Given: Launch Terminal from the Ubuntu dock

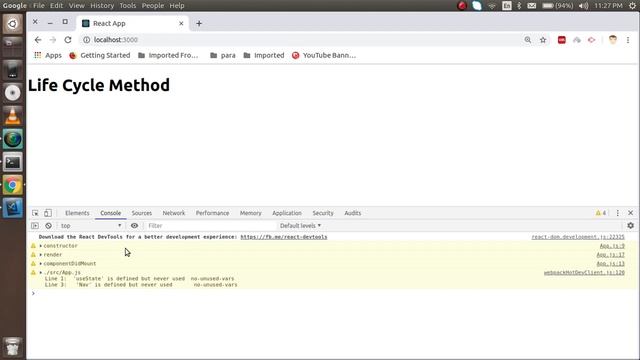Looking at the screenshot, I should point(13,162).
